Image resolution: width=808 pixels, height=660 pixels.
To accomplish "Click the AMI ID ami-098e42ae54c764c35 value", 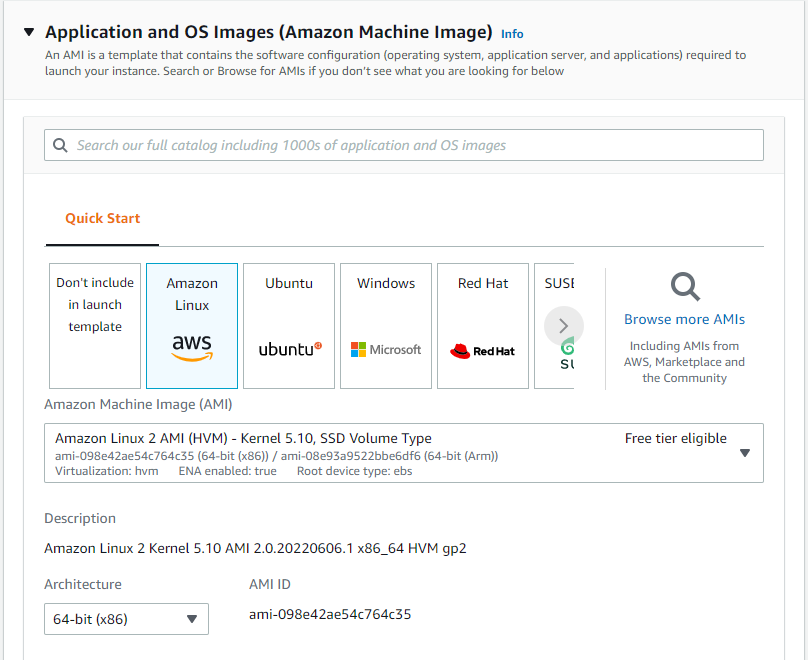I will 330,614.
